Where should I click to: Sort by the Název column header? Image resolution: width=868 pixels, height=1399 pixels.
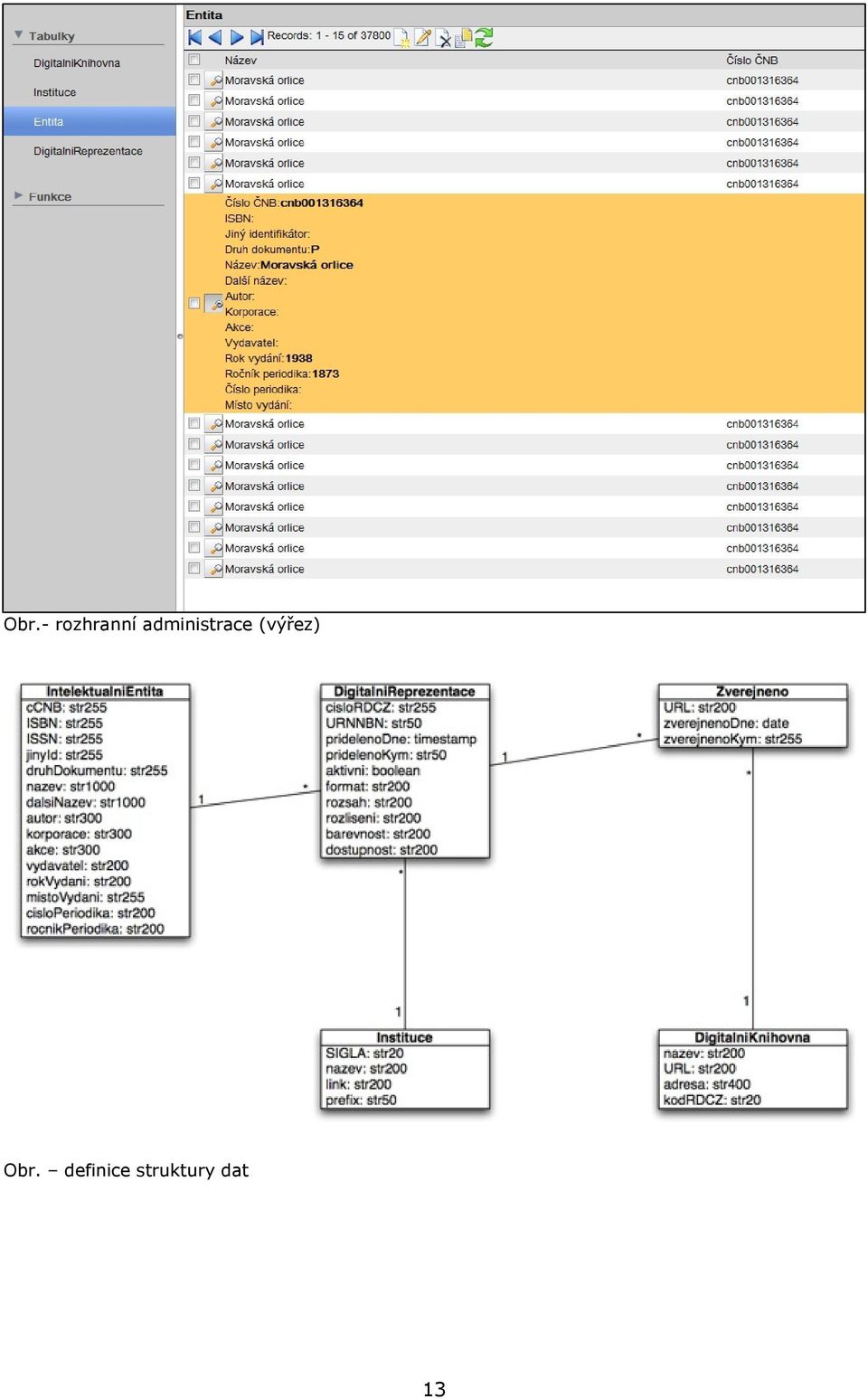pos(241,61)
